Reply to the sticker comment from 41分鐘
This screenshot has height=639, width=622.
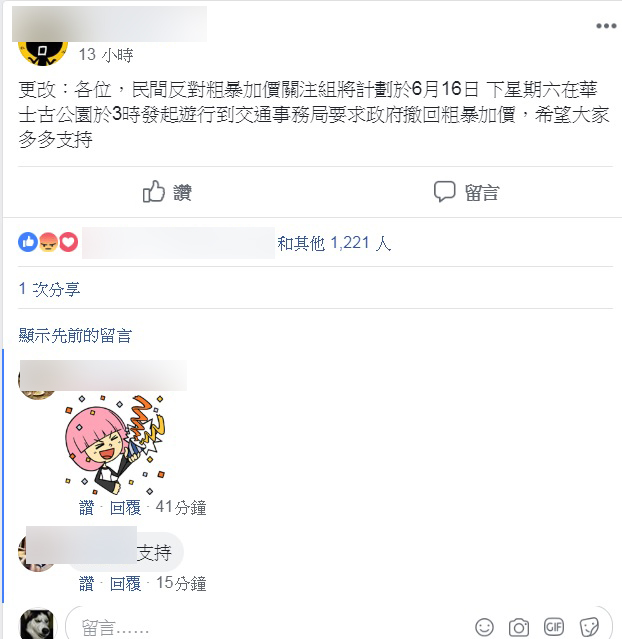126,507
